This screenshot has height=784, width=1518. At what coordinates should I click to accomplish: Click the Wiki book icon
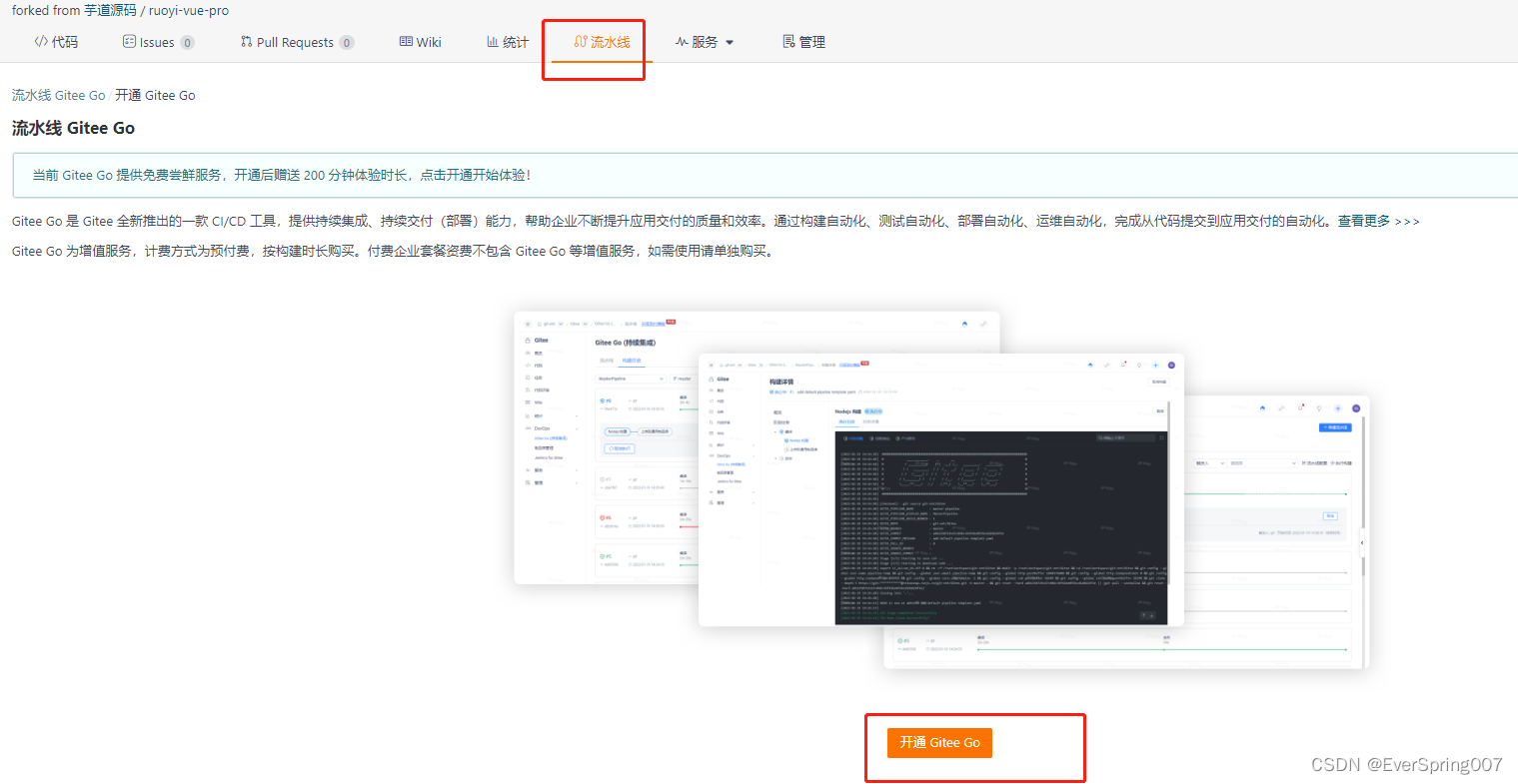coord(406,41)
